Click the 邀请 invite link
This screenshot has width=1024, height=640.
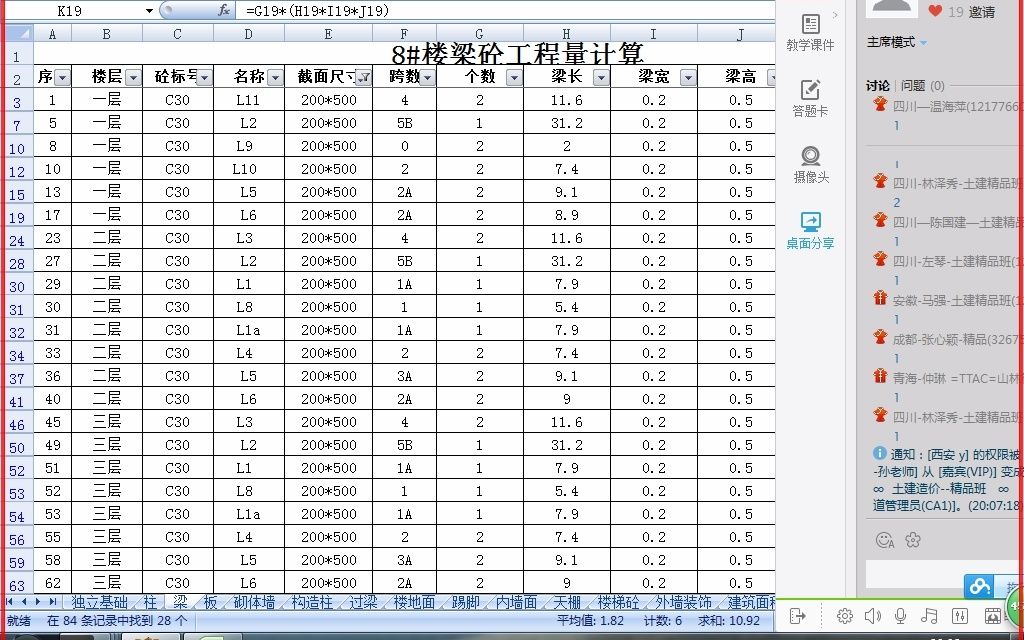[984, 12]
